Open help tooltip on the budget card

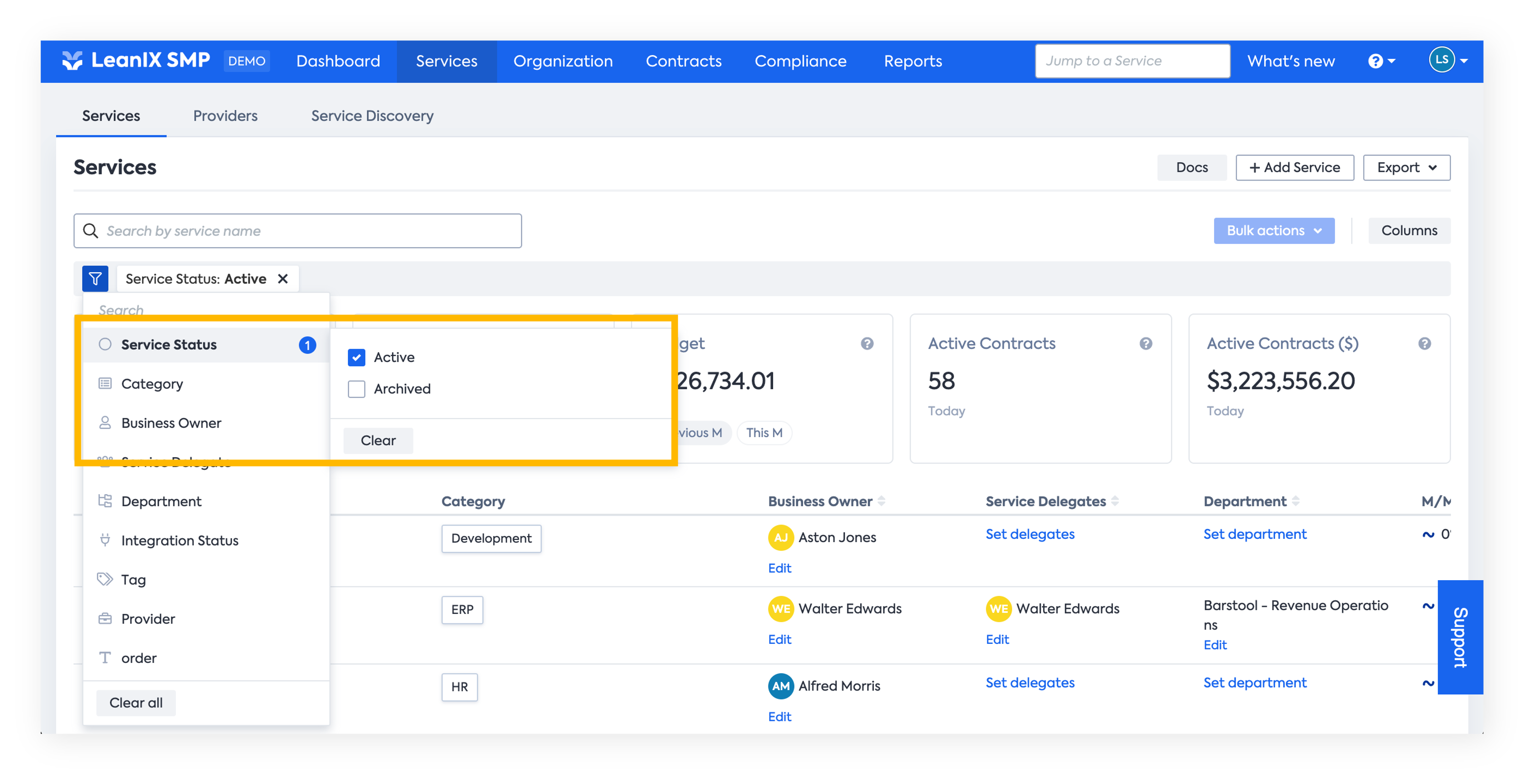coord(867,343)
